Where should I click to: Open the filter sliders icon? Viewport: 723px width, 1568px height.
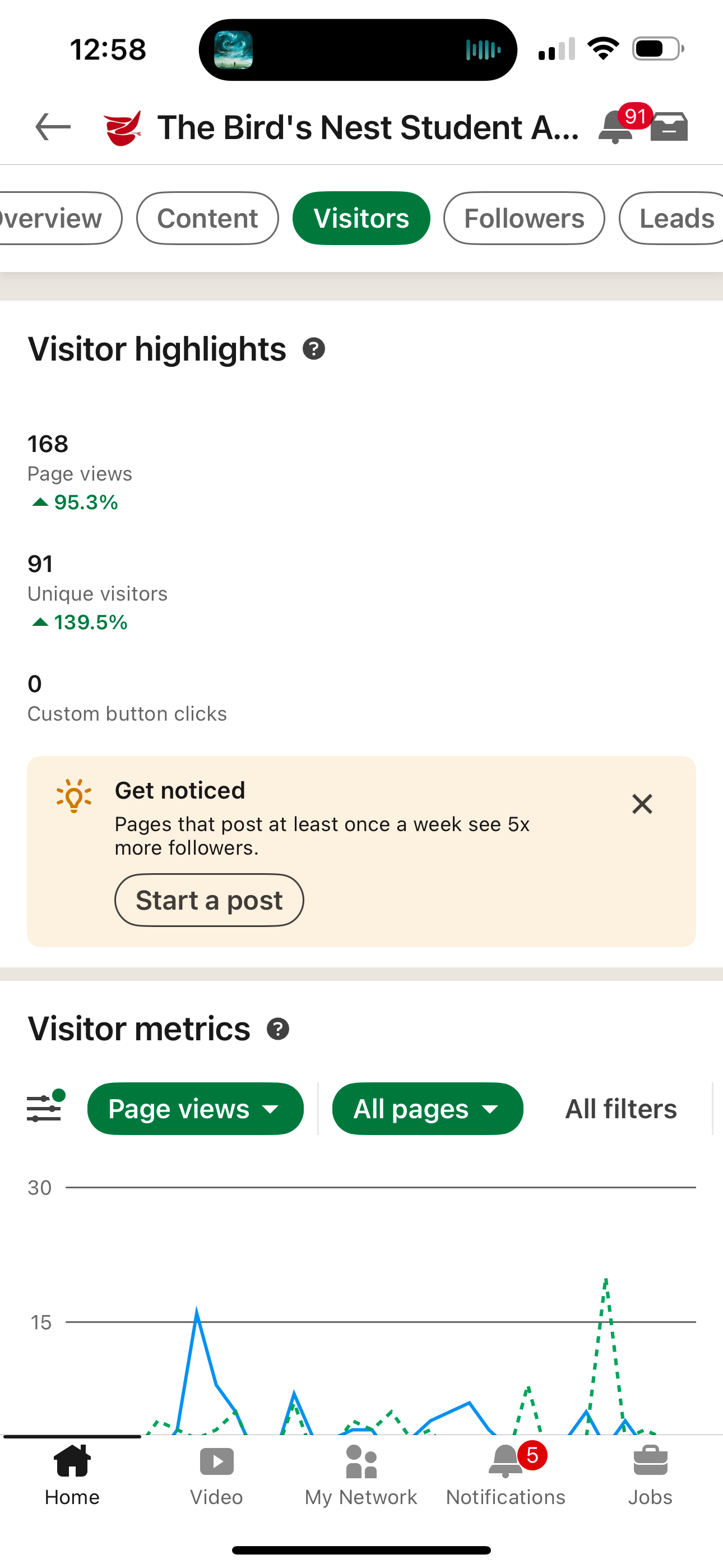pos(45,1108)
